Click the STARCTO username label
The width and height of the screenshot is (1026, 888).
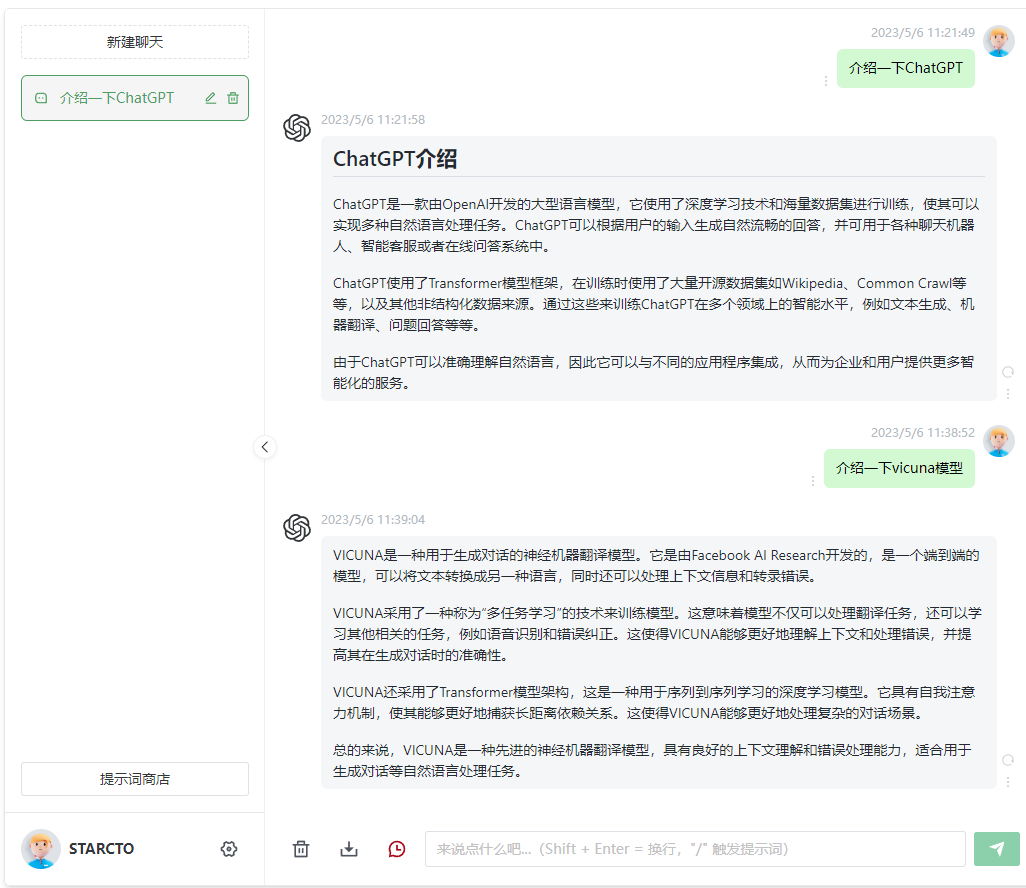101,849
